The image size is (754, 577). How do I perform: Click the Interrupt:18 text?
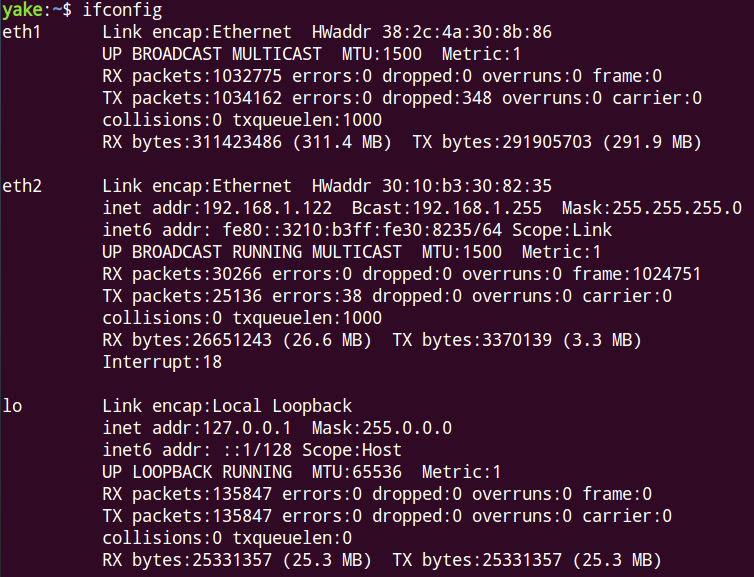tap(162, 362)
